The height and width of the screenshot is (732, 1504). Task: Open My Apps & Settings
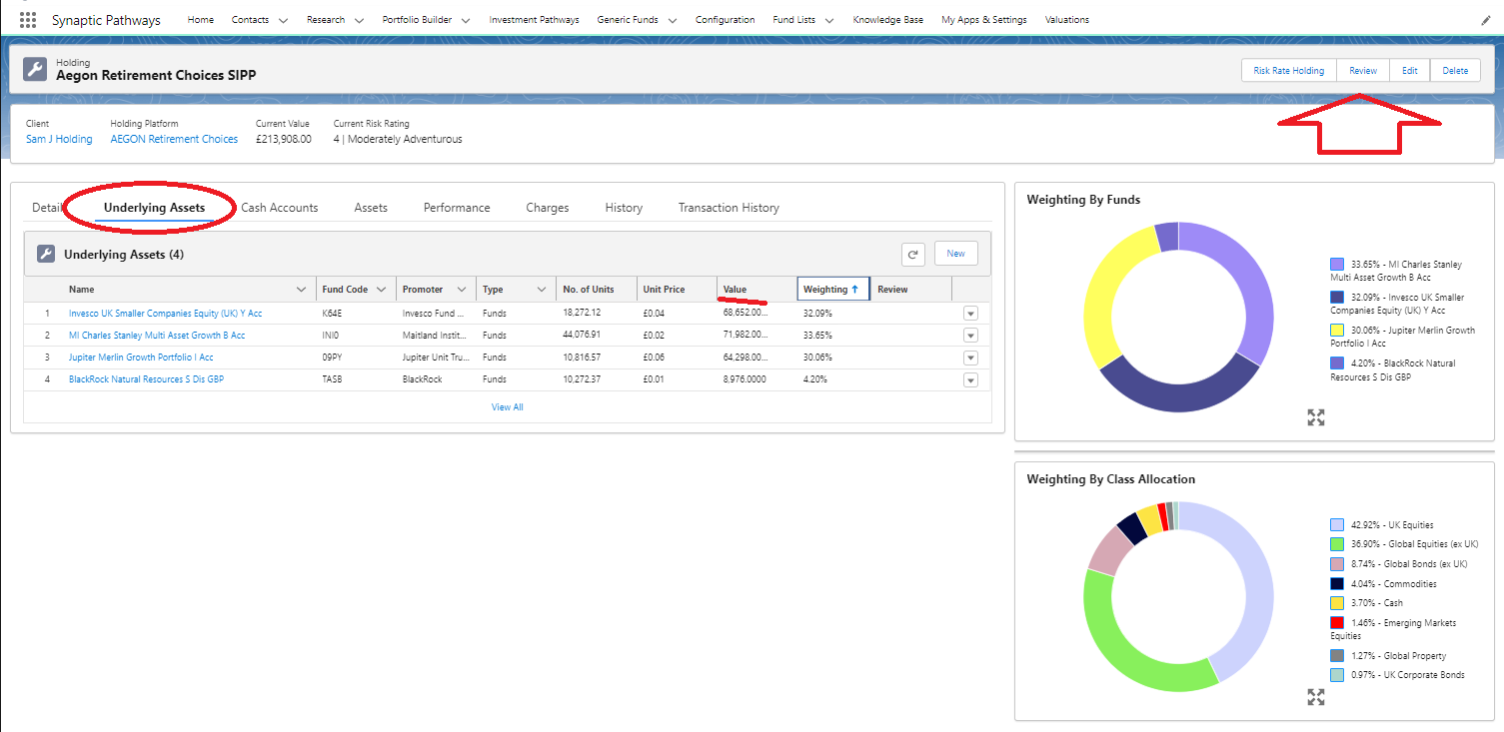pos(984,20)
